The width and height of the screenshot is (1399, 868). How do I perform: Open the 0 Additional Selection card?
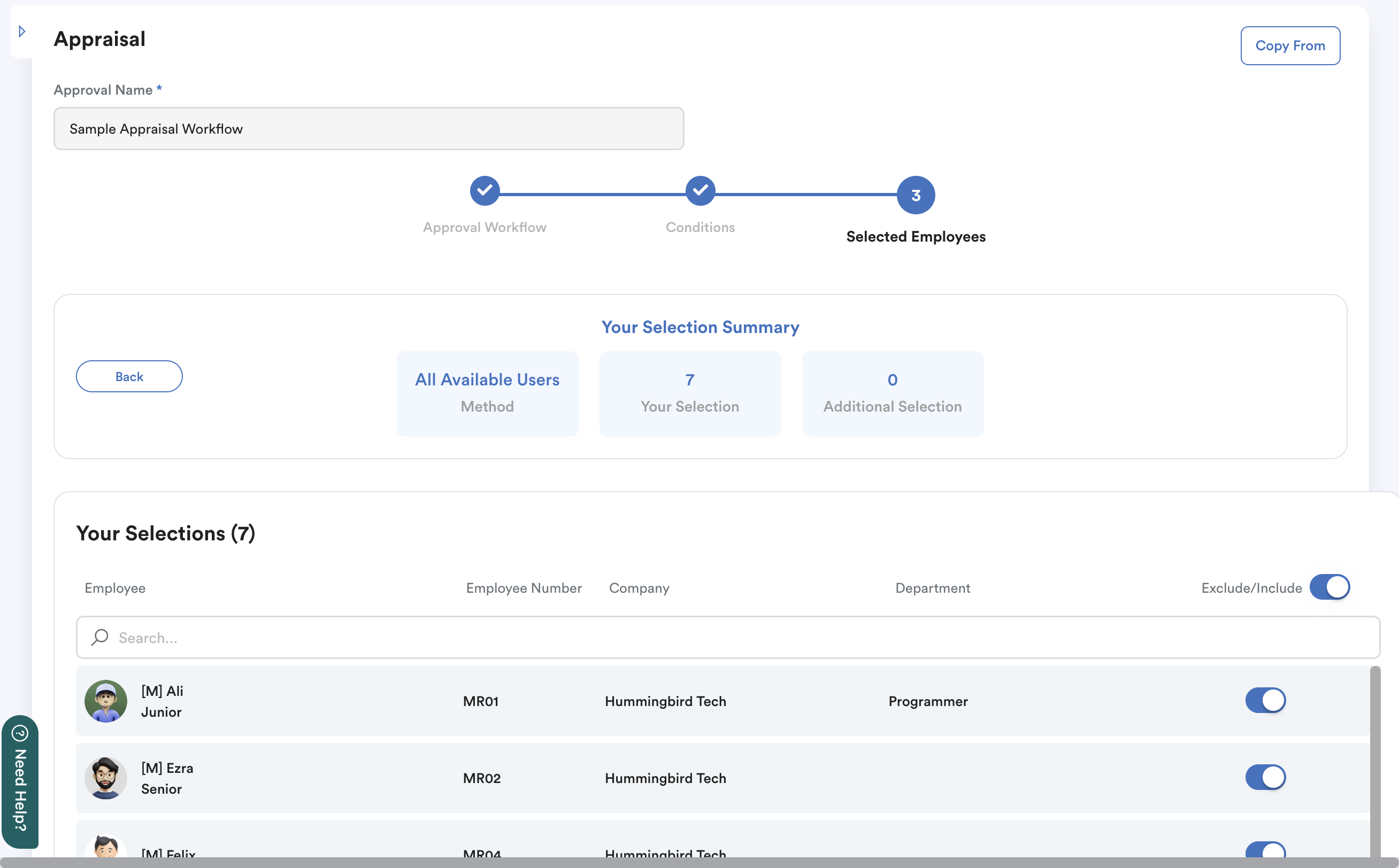click(892, 393)
